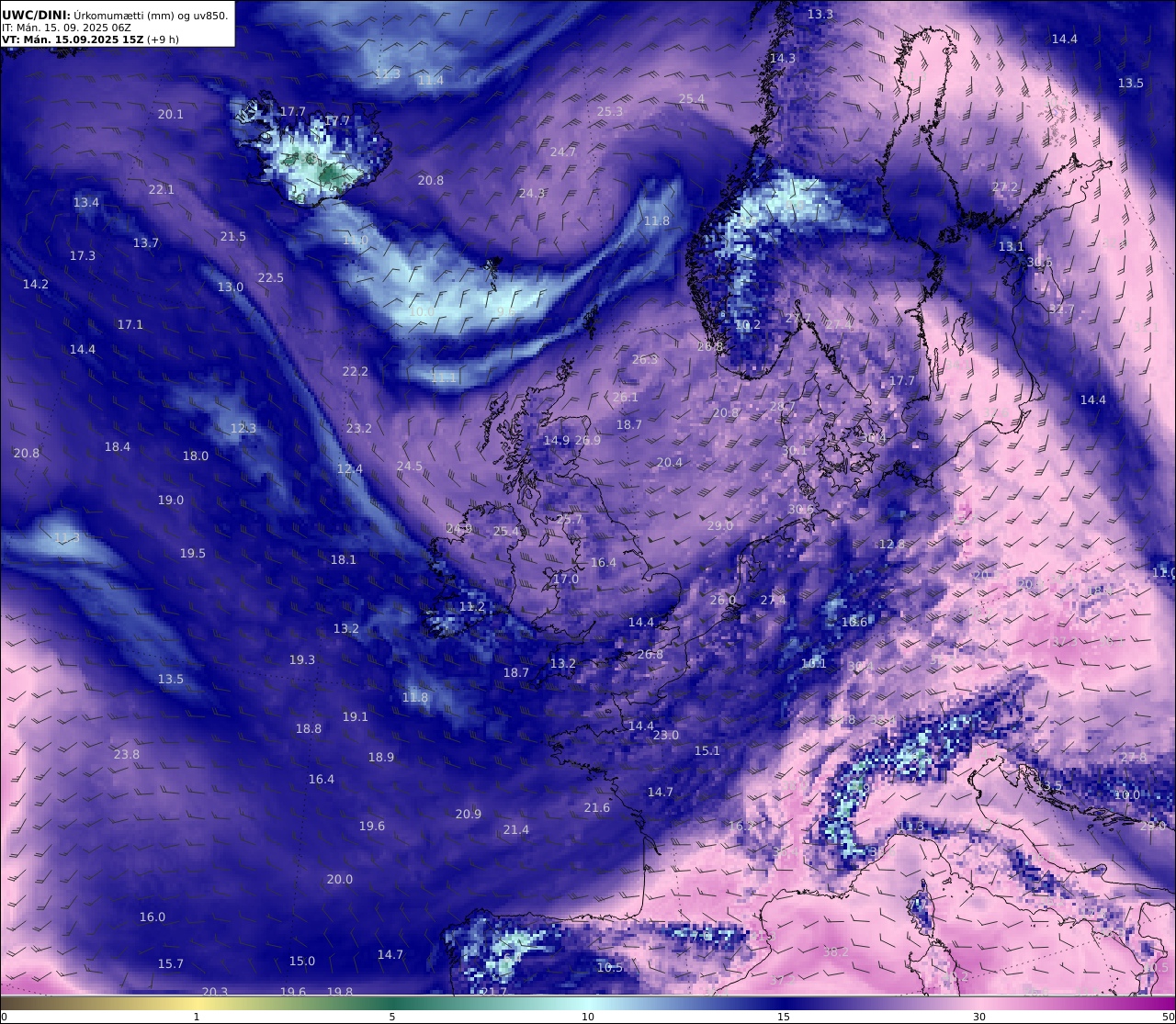
Task: Click the 20.0 value on the map
Action: pos(340,880)
